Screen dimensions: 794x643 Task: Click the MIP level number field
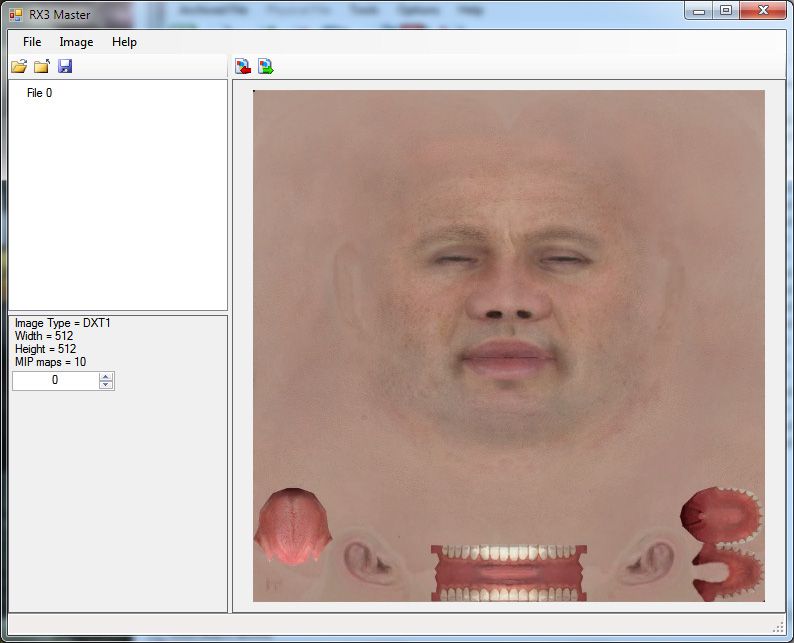pos(55,381)
